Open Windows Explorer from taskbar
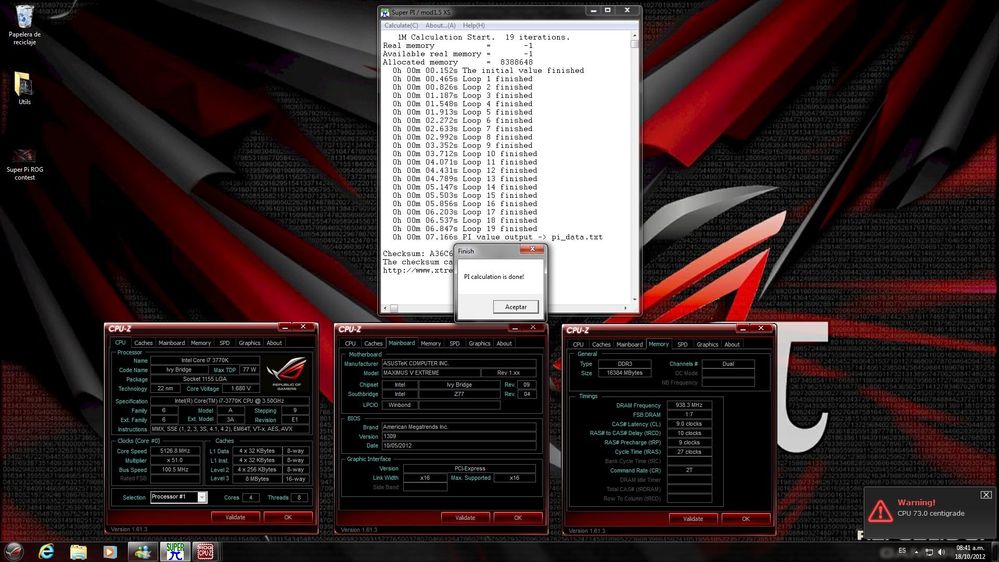Viewport: 999px width, 562px height. (78, 551)
